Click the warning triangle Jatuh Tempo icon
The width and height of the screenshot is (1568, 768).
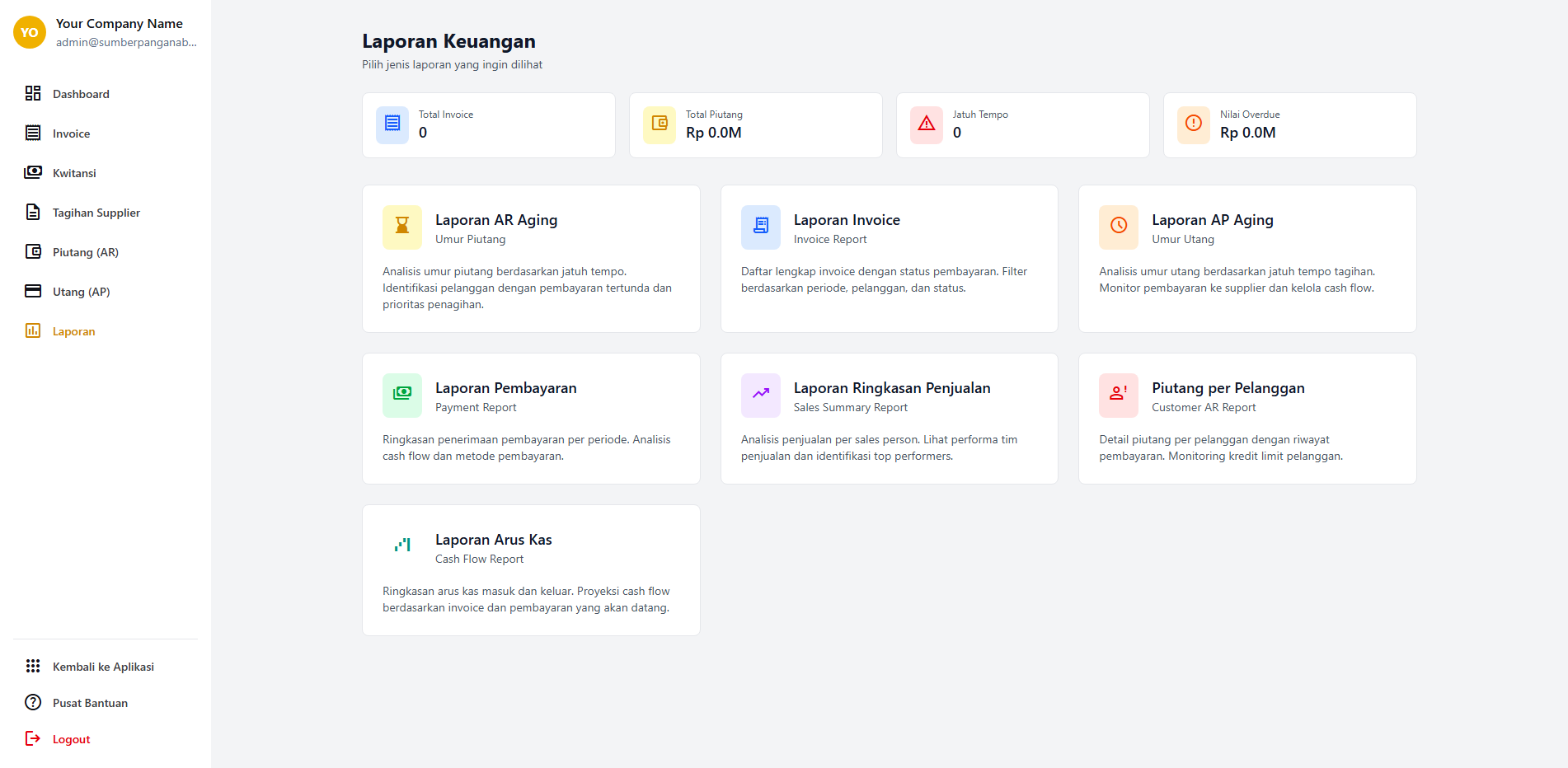click(x=926, y=124)
